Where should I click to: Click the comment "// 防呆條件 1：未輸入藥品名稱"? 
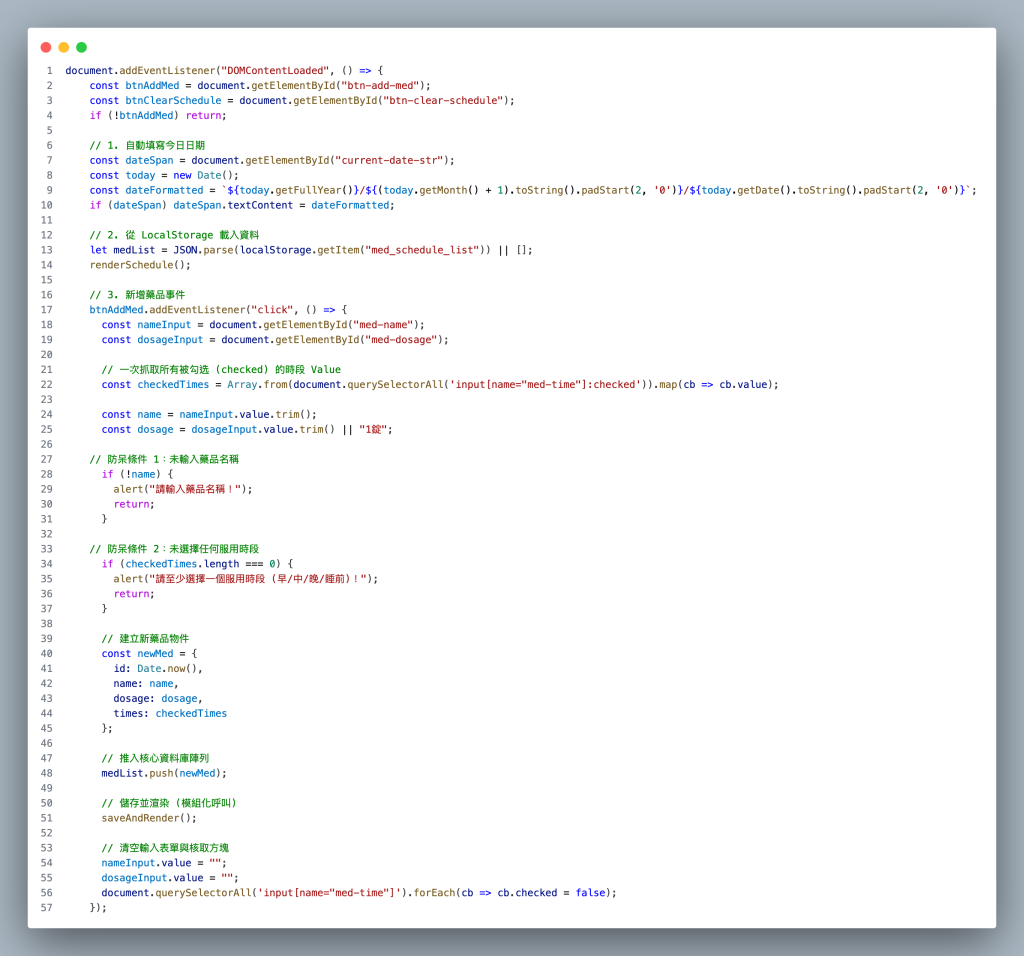pos(164,459)
